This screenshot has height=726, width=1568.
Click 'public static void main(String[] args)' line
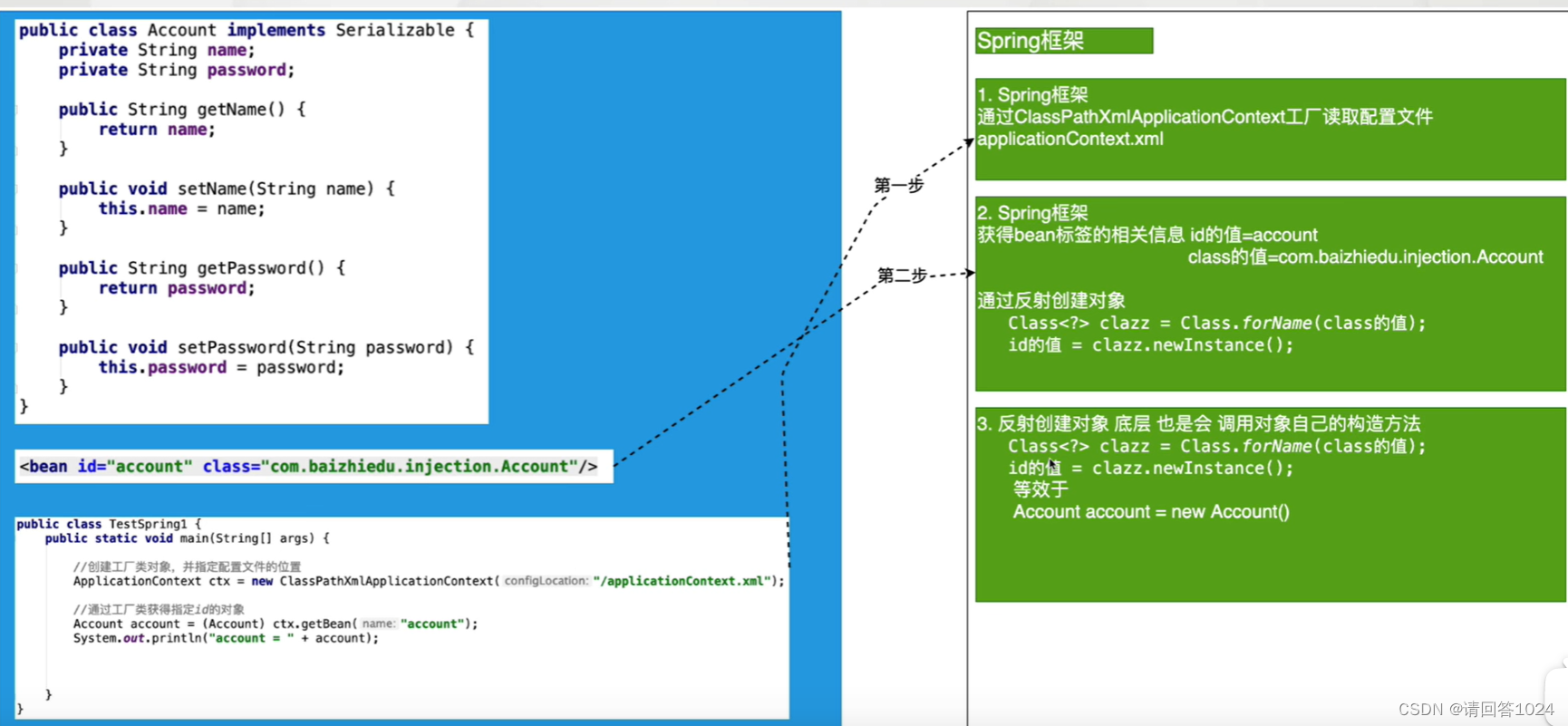(x=188, y=538)
